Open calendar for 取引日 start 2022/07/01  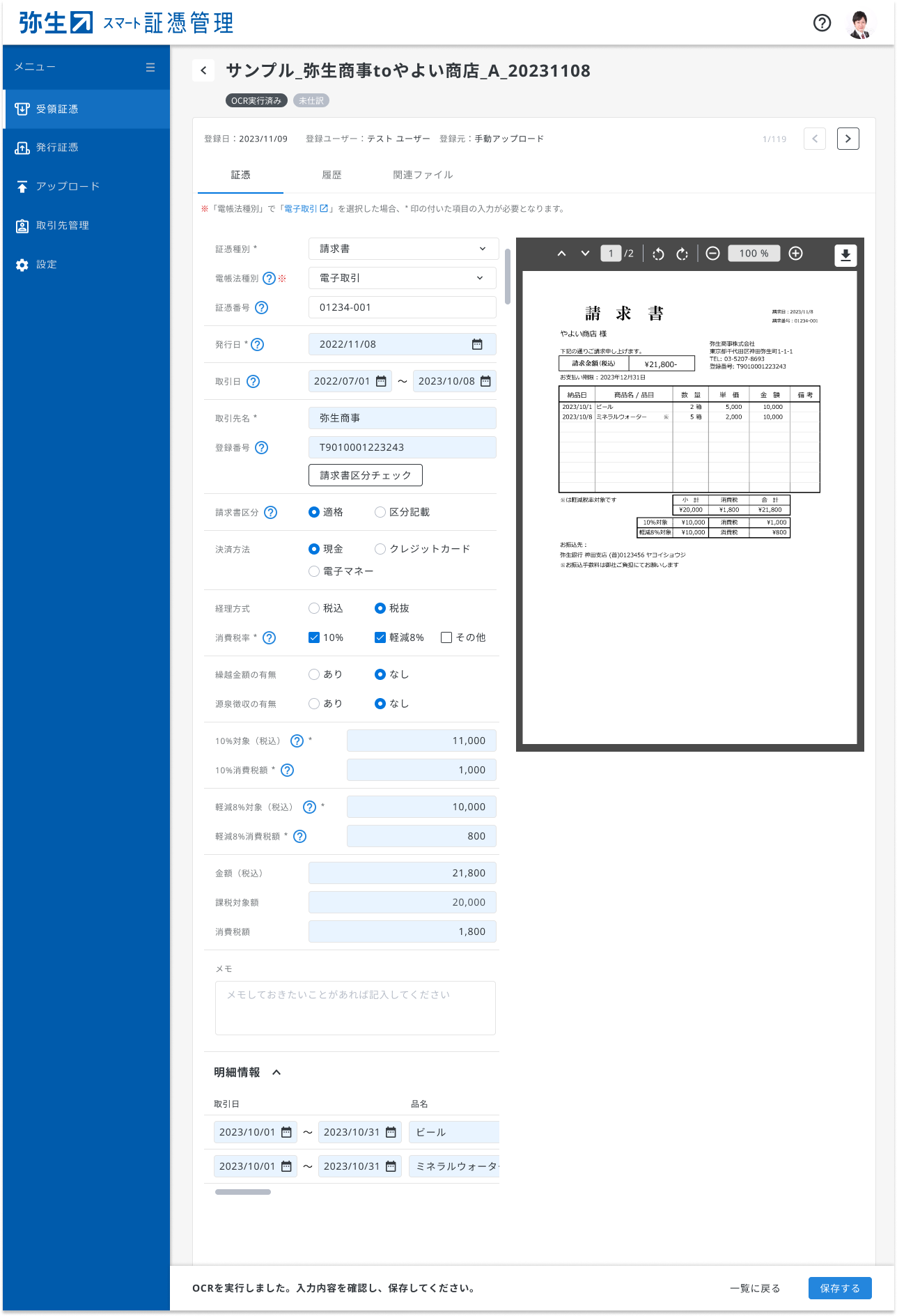click(x=381, y=381)
